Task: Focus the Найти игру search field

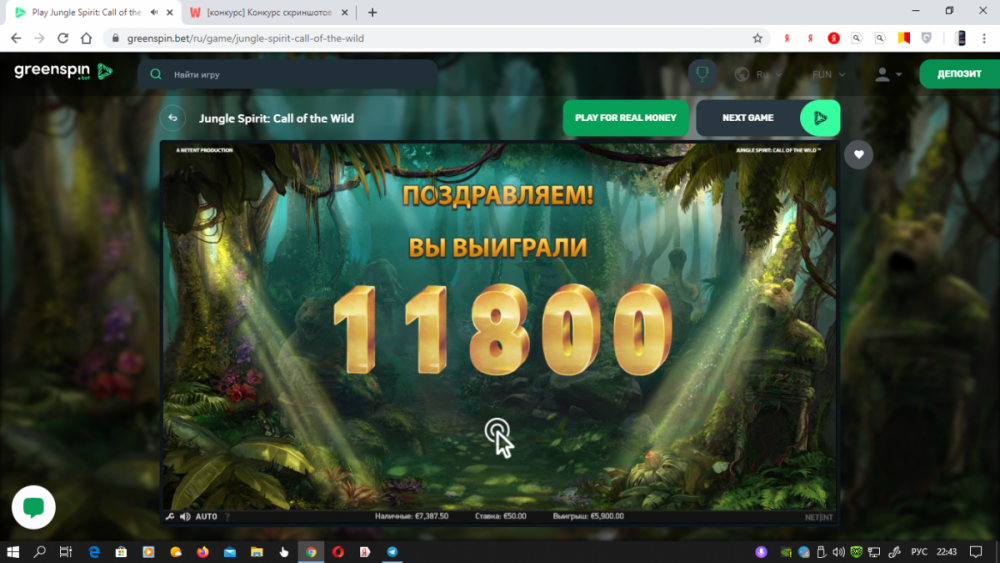Action: (x=288, y=75)
